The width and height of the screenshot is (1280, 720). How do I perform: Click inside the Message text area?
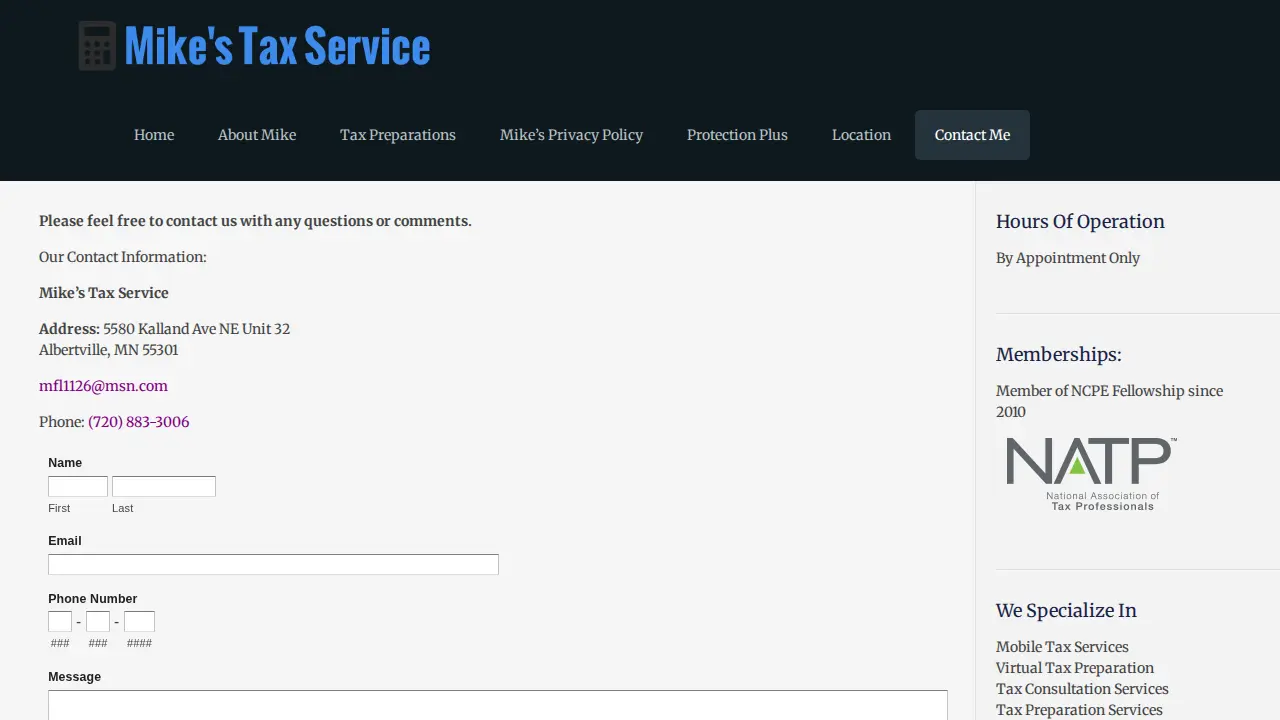click(498, 705)
